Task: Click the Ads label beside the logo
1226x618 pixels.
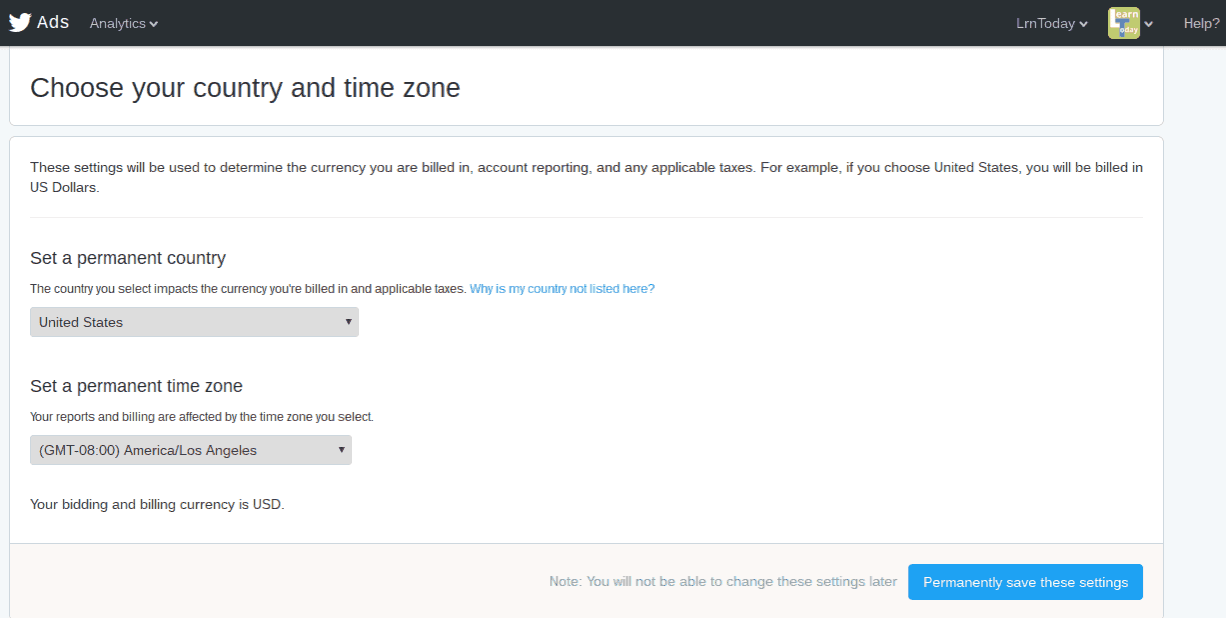Action: [53, 22]
